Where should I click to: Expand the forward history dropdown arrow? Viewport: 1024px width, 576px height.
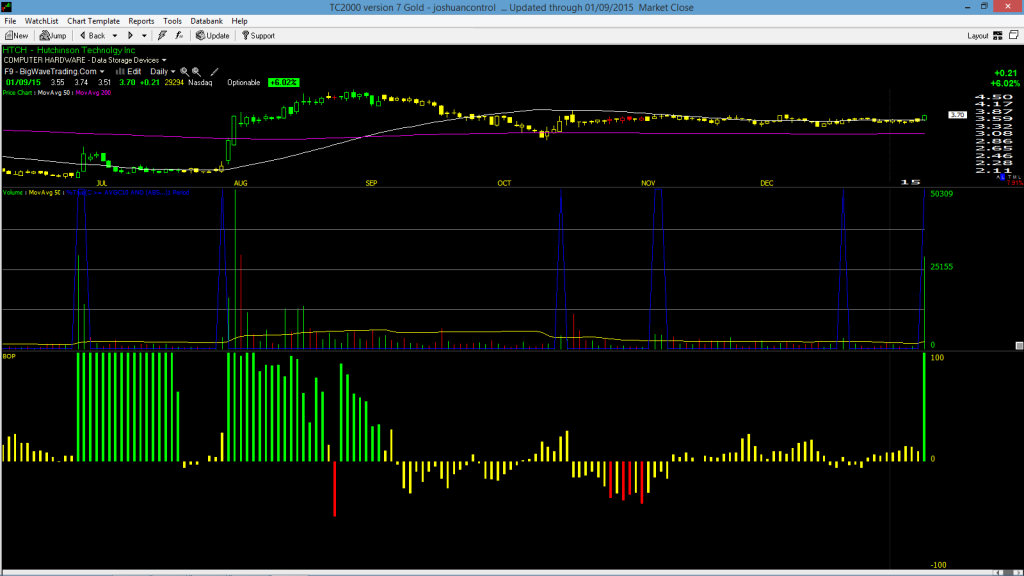point(144,36)
